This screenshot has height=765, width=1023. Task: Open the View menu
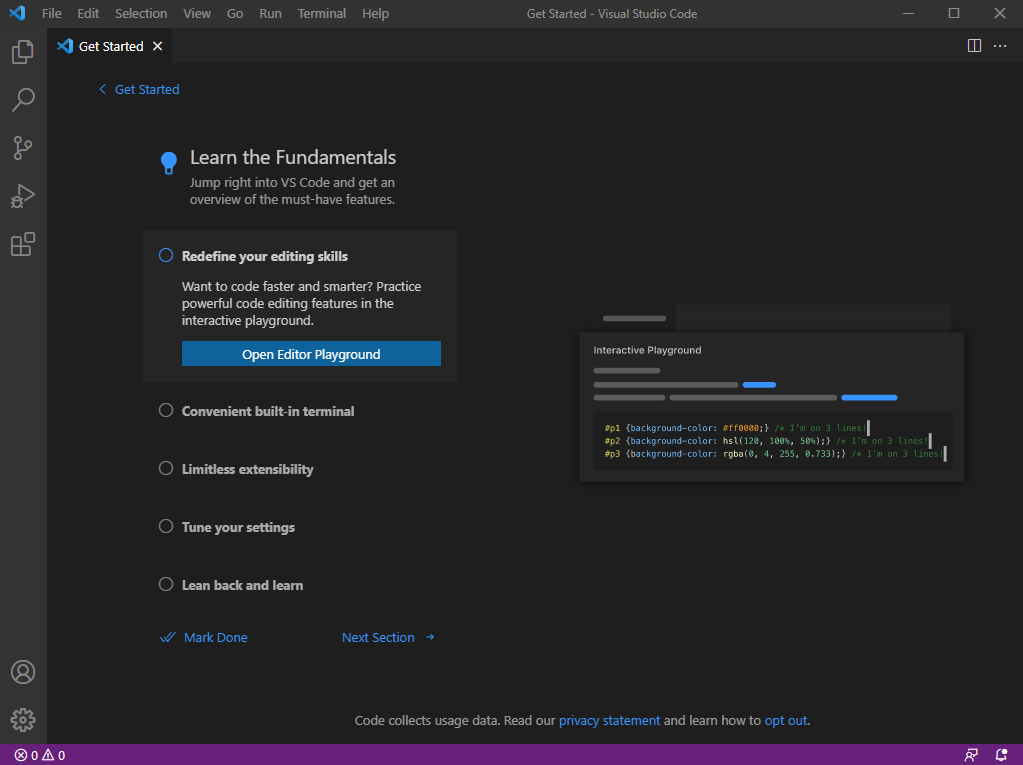point(196,13)
